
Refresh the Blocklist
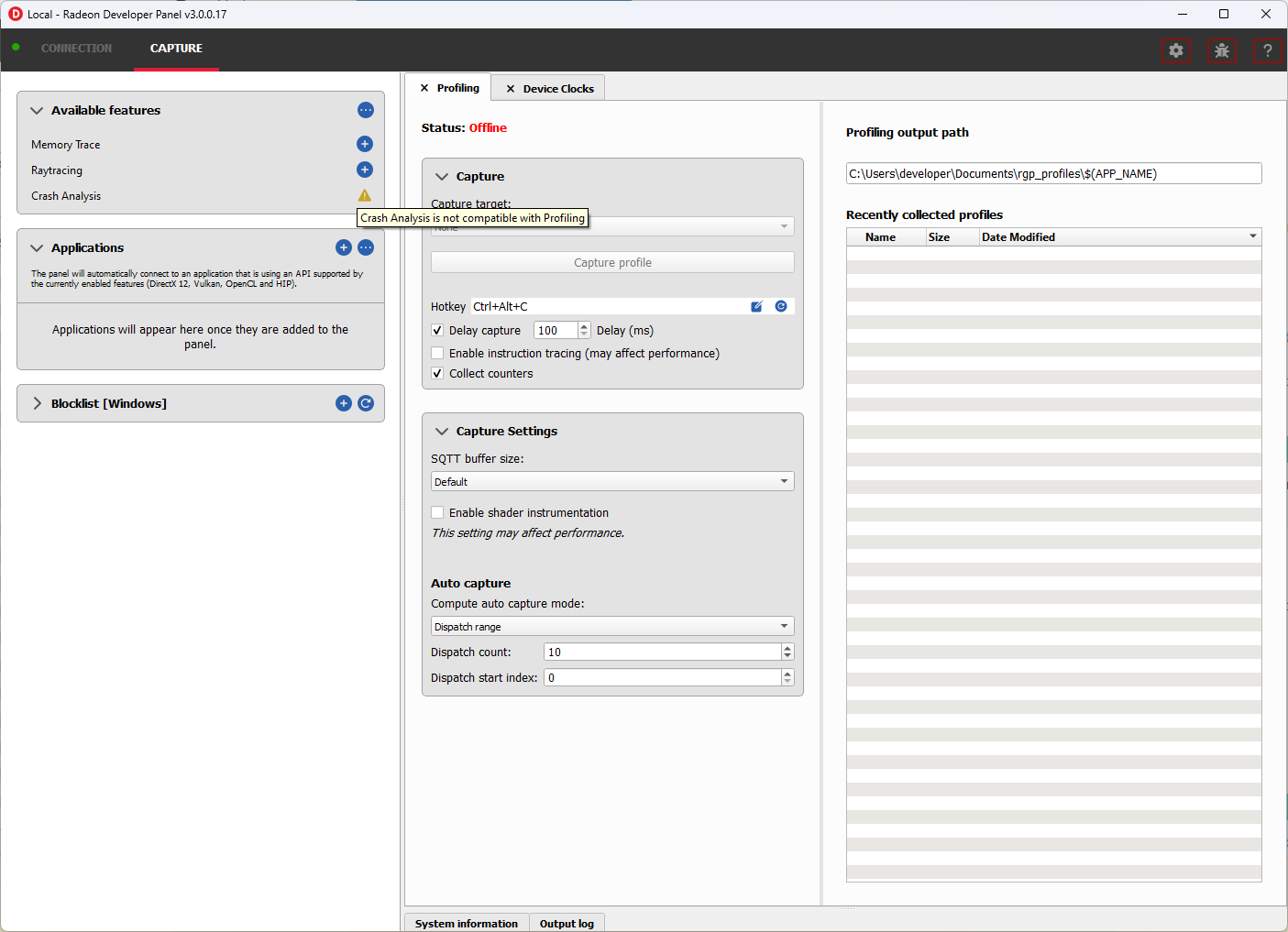(x=366, y=403)
